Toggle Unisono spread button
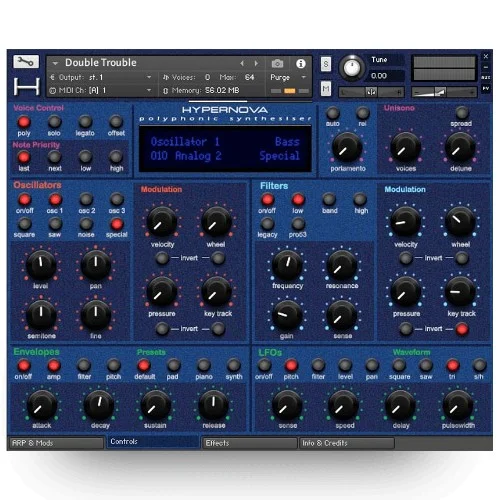Image resolution: width=500 pixels, height=500 pixels. click(462, 113)
